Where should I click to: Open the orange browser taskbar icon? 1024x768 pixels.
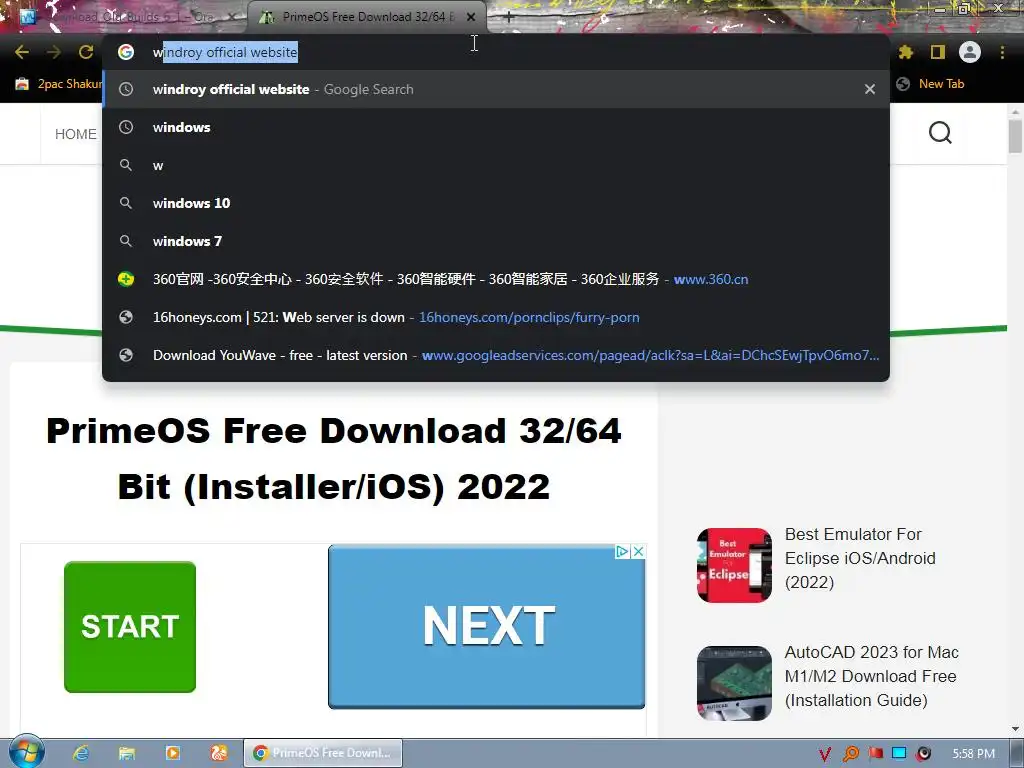pos(218,753)
